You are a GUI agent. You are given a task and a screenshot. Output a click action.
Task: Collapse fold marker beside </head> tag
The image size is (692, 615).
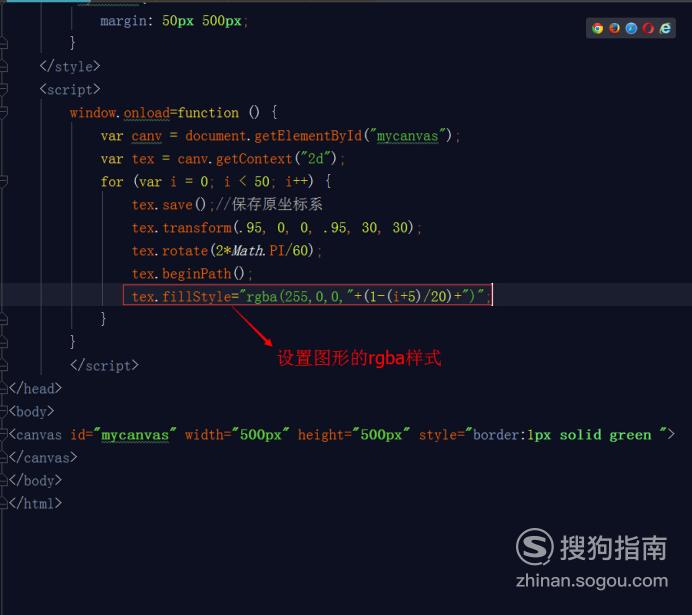point(4,388)
